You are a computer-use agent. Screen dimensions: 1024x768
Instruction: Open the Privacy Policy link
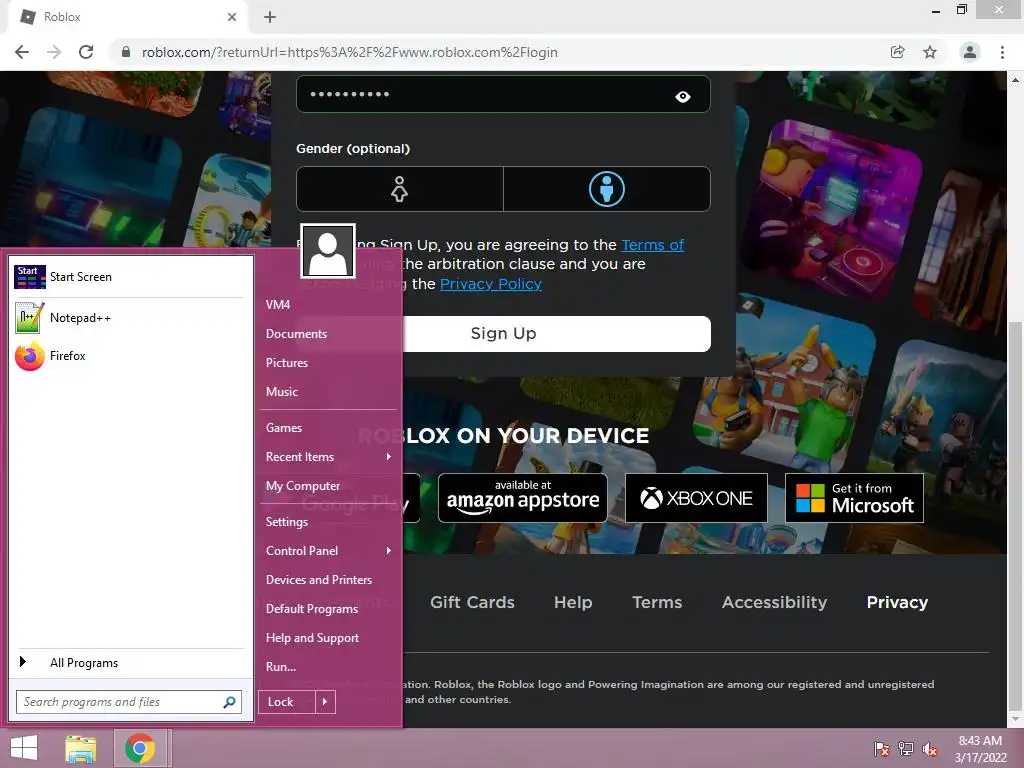pos(490,284)
